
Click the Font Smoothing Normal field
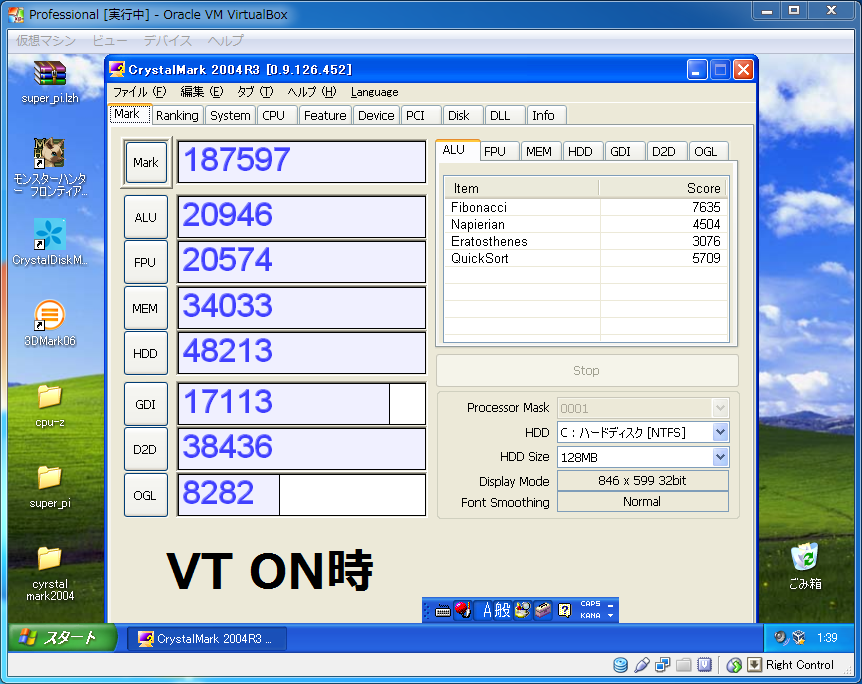[x=642, y=502]
